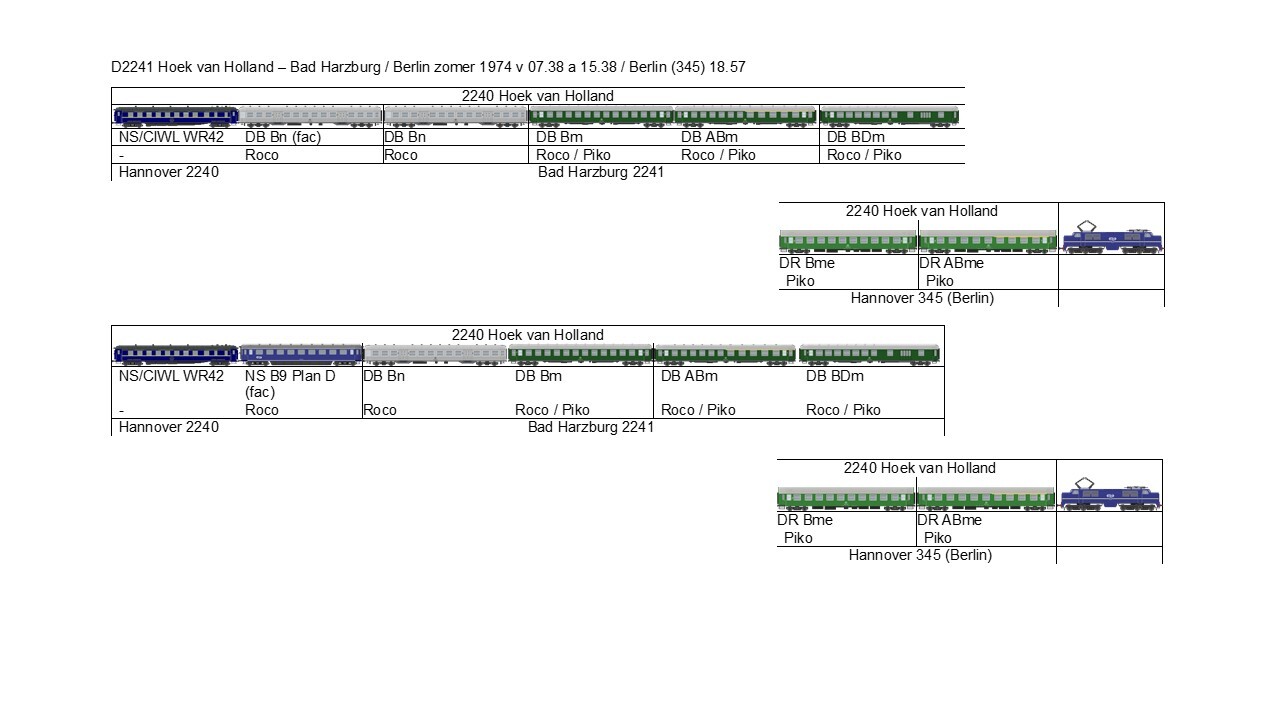Select the "DB Bn (fac)" label

(x=283, y=137)
